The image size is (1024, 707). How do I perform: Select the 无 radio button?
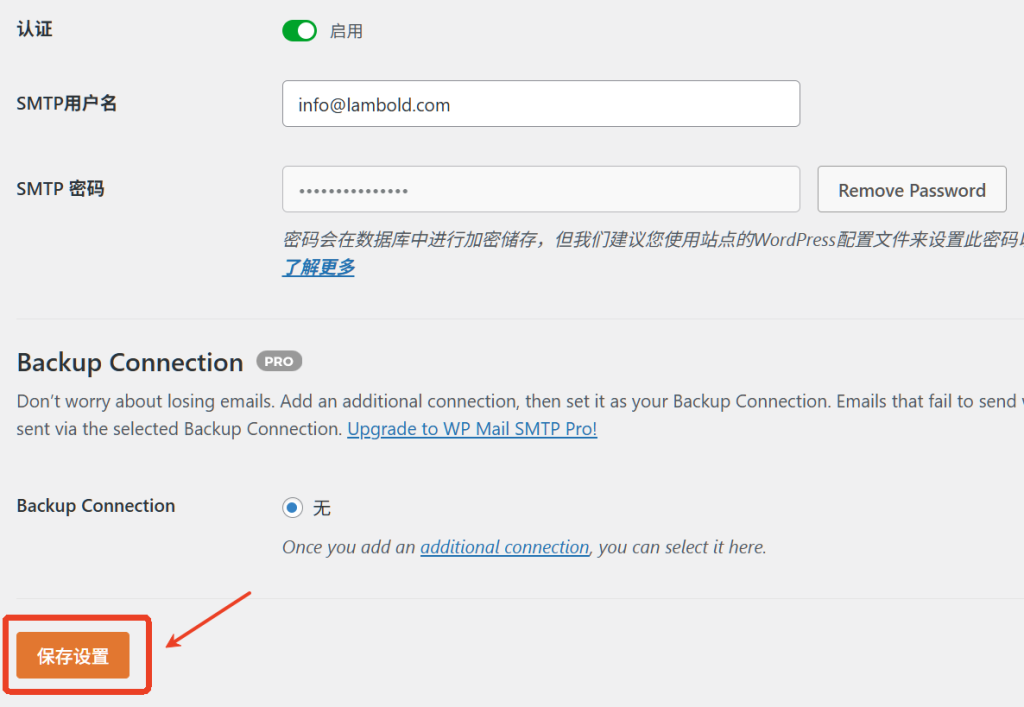click(292, 508)
